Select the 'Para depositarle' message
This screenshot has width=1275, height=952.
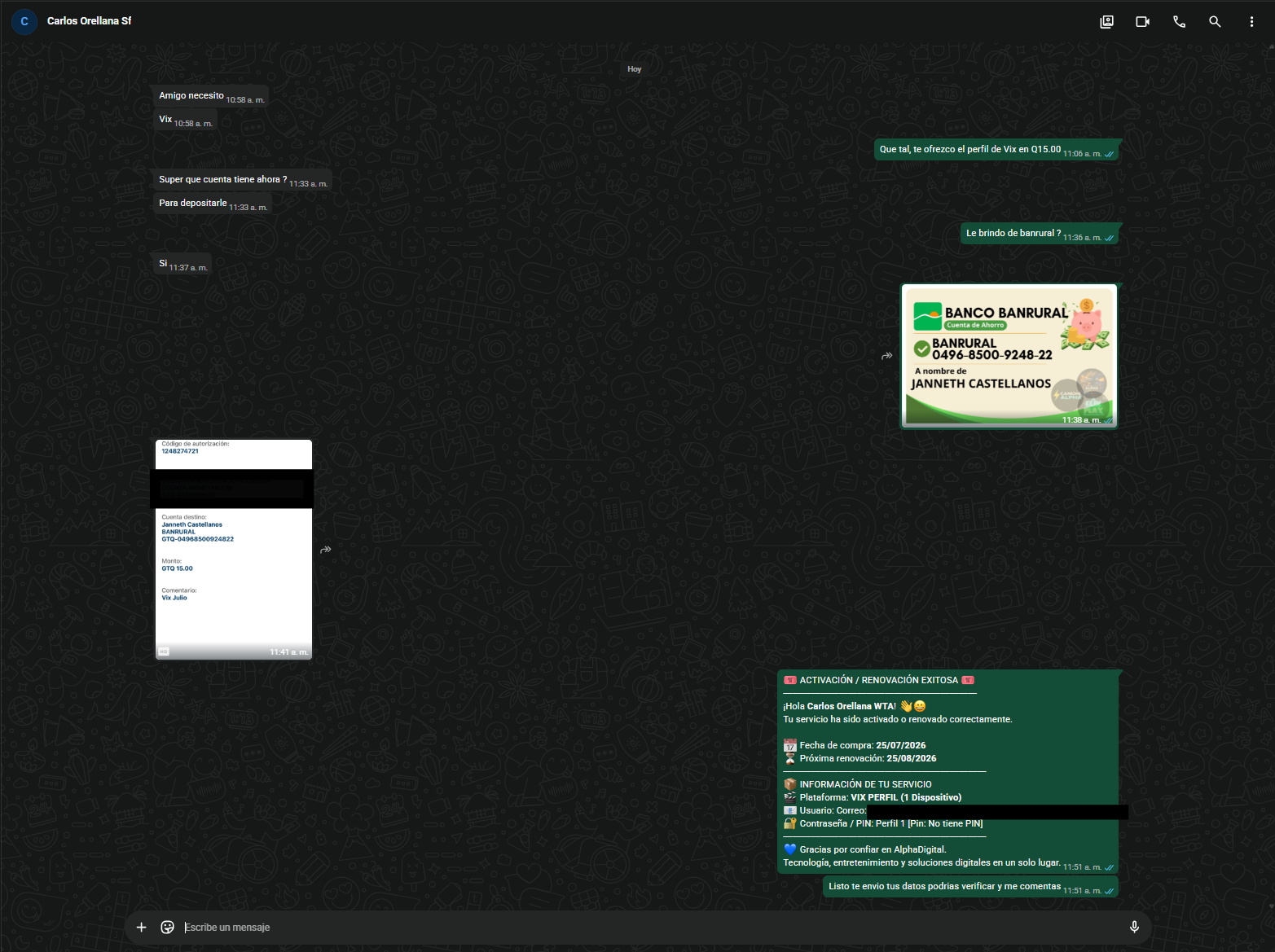click(x=213, y=204)
